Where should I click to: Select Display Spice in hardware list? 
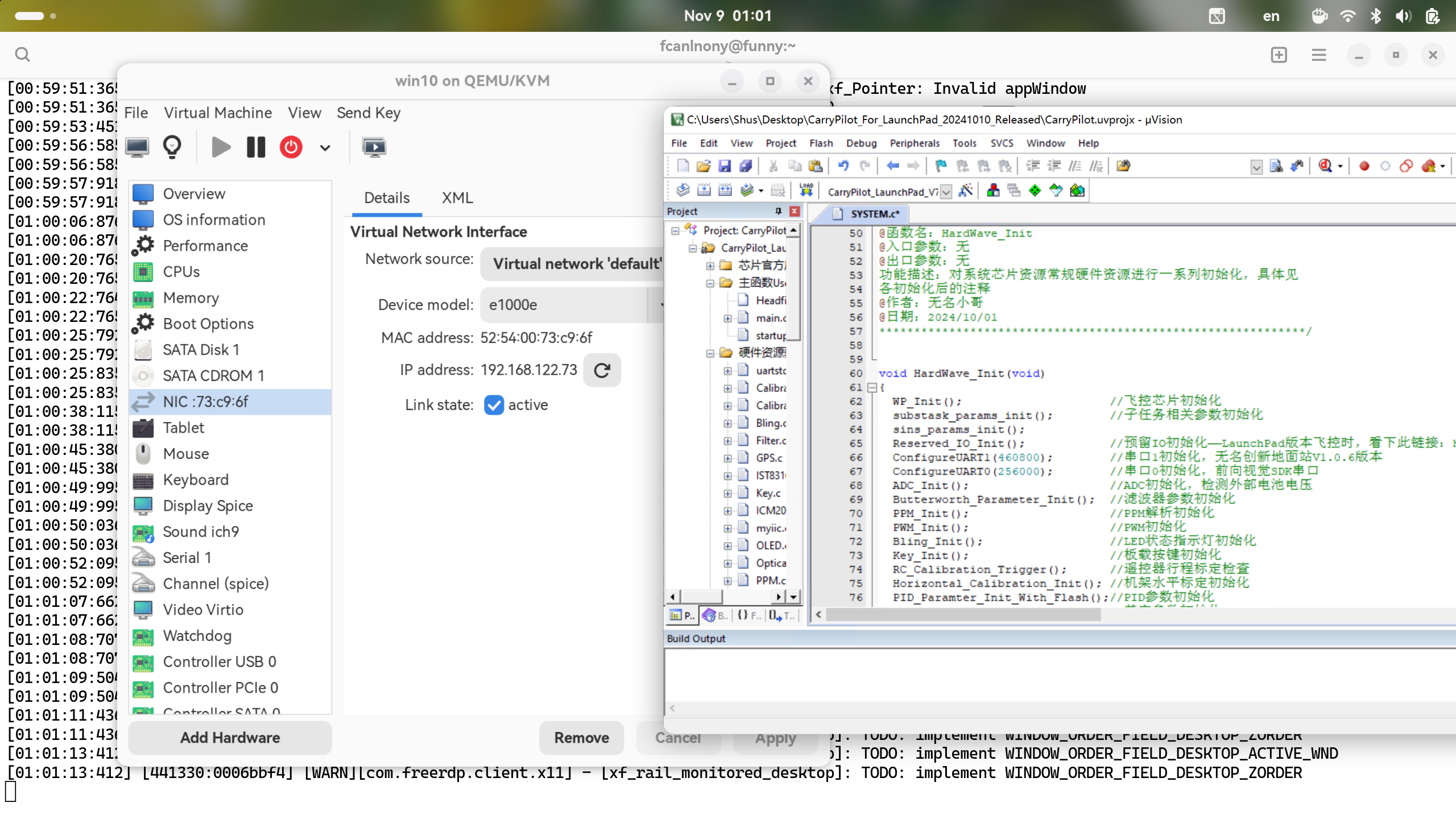[x=208, y=506]
